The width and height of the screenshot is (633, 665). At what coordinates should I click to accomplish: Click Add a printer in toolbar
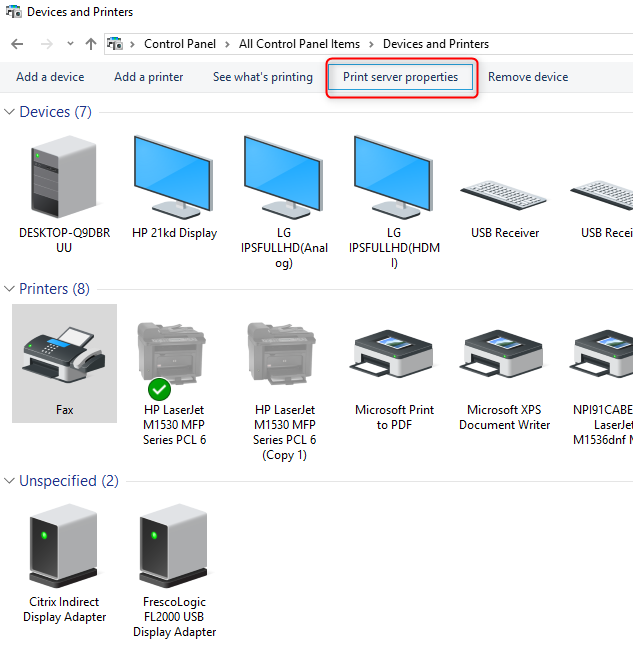148,77
